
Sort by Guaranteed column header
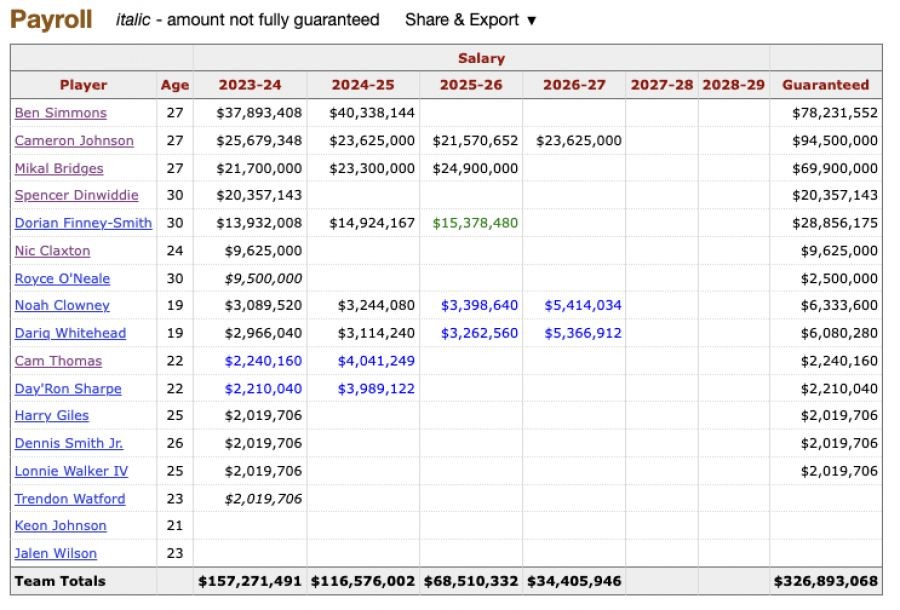pos(825,85)
